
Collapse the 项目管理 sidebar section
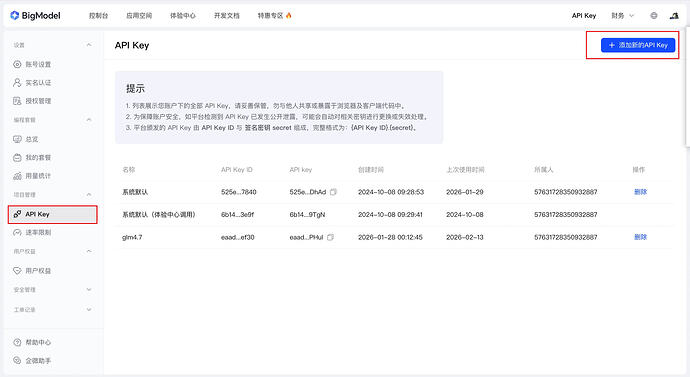coord(89,194)
